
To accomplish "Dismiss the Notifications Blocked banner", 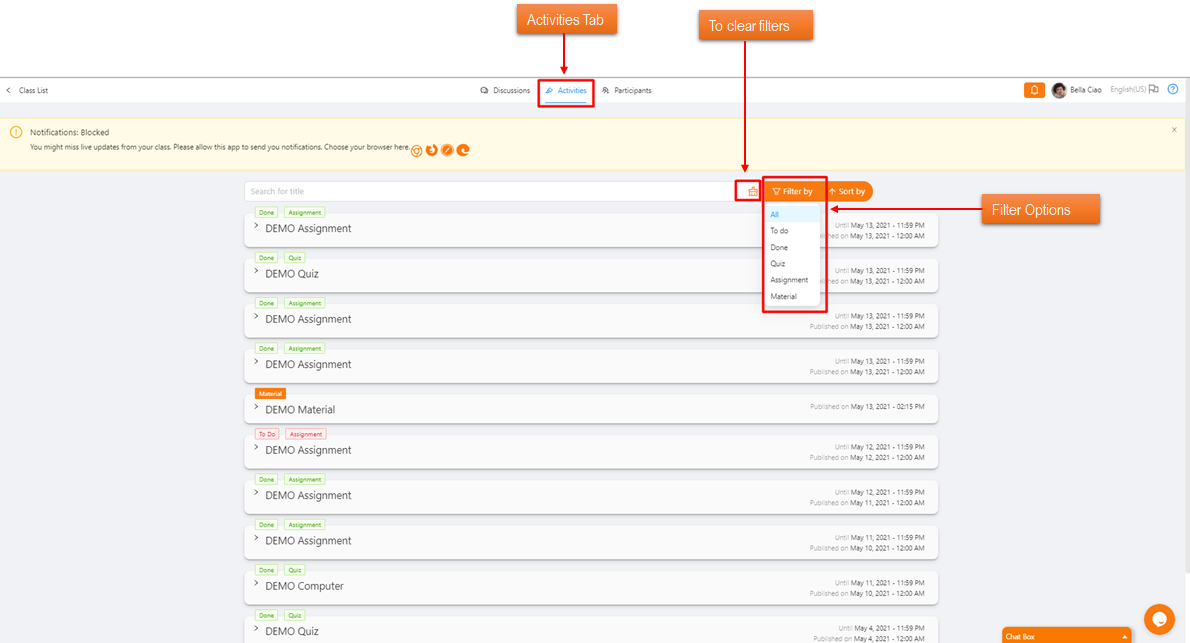I will [x=1174, y=130].
